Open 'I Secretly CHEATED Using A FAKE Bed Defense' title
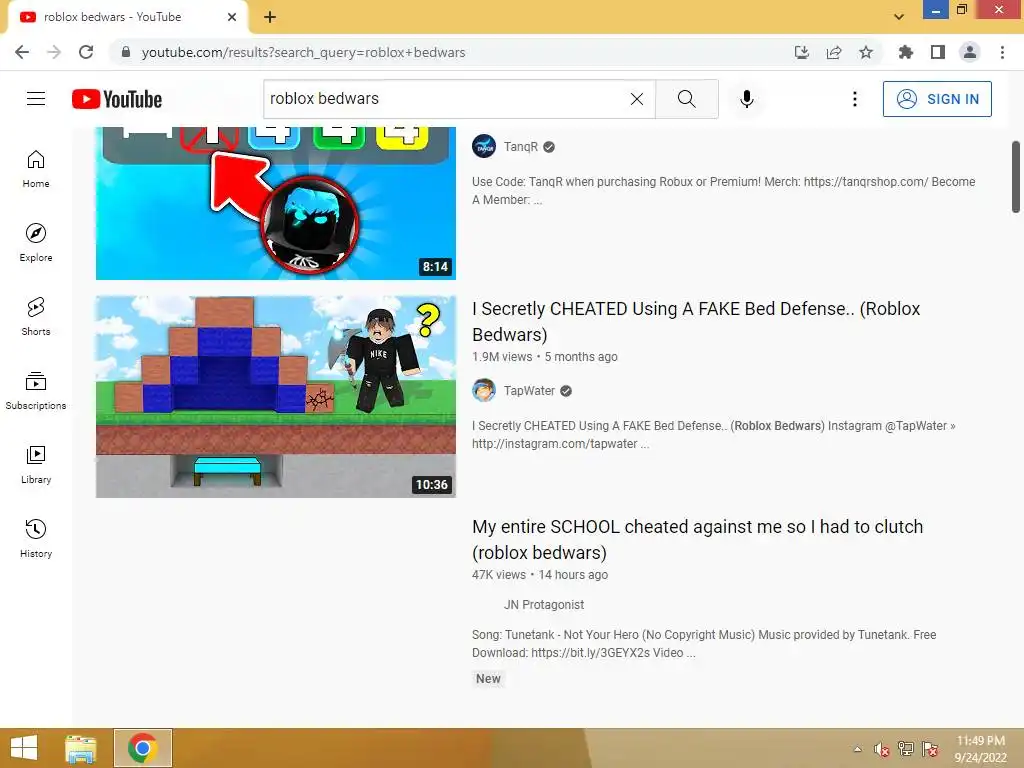Screen dimensions: 1024x768 coord(696,321)
